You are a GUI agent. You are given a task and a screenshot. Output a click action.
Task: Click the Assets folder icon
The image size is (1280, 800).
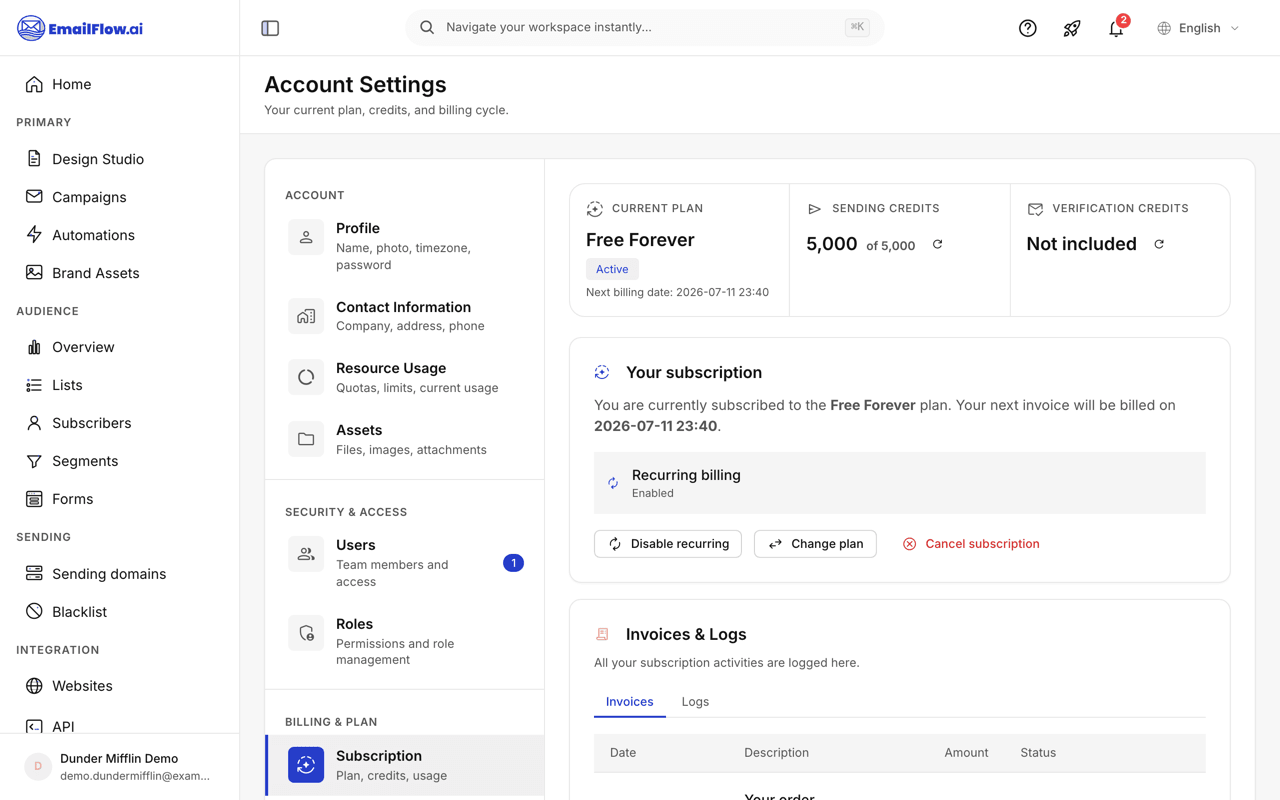[306, 439]
